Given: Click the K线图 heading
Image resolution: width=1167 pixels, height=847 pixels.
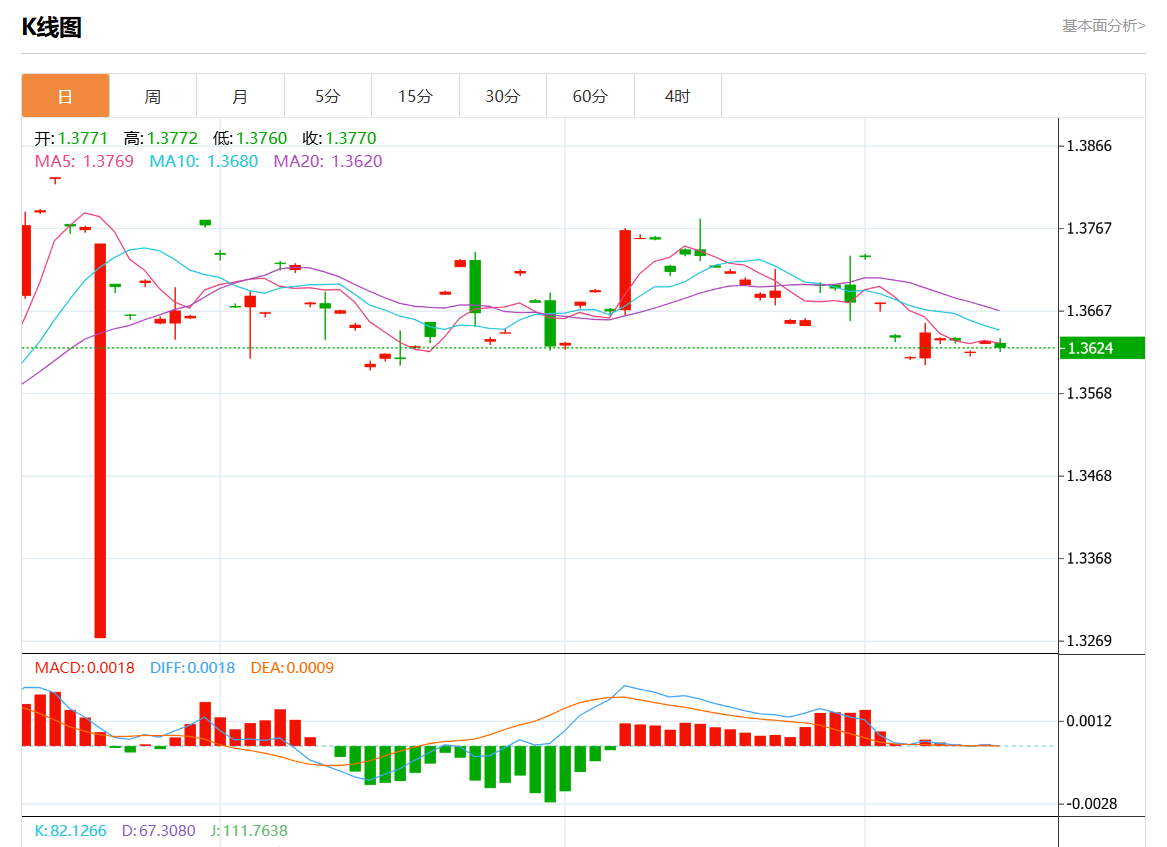Looking at the screenshot, I should tap(52, 28).
